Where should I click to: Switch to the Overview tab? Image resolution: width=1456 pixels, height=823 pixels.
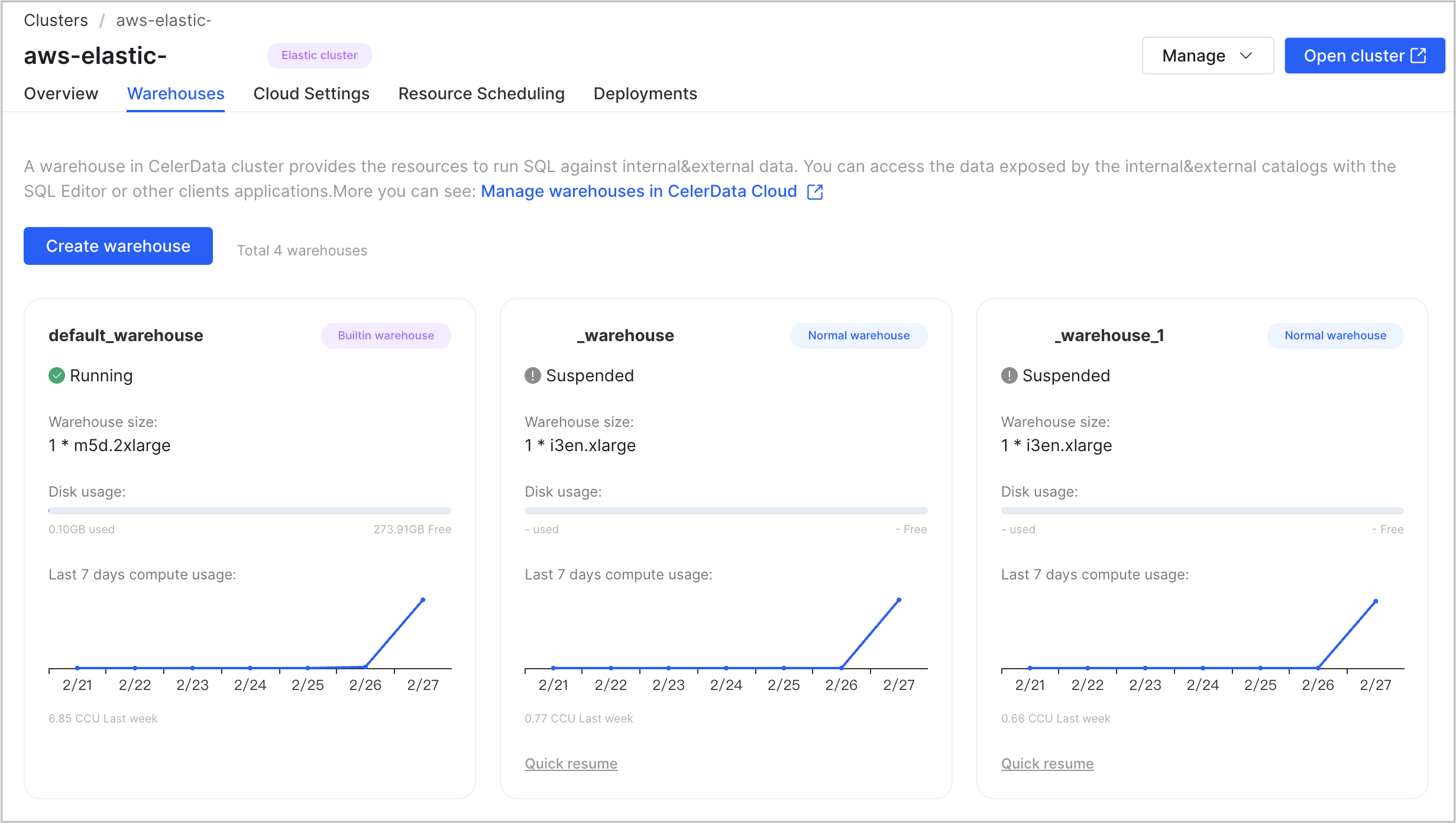[x=61, y=93]
